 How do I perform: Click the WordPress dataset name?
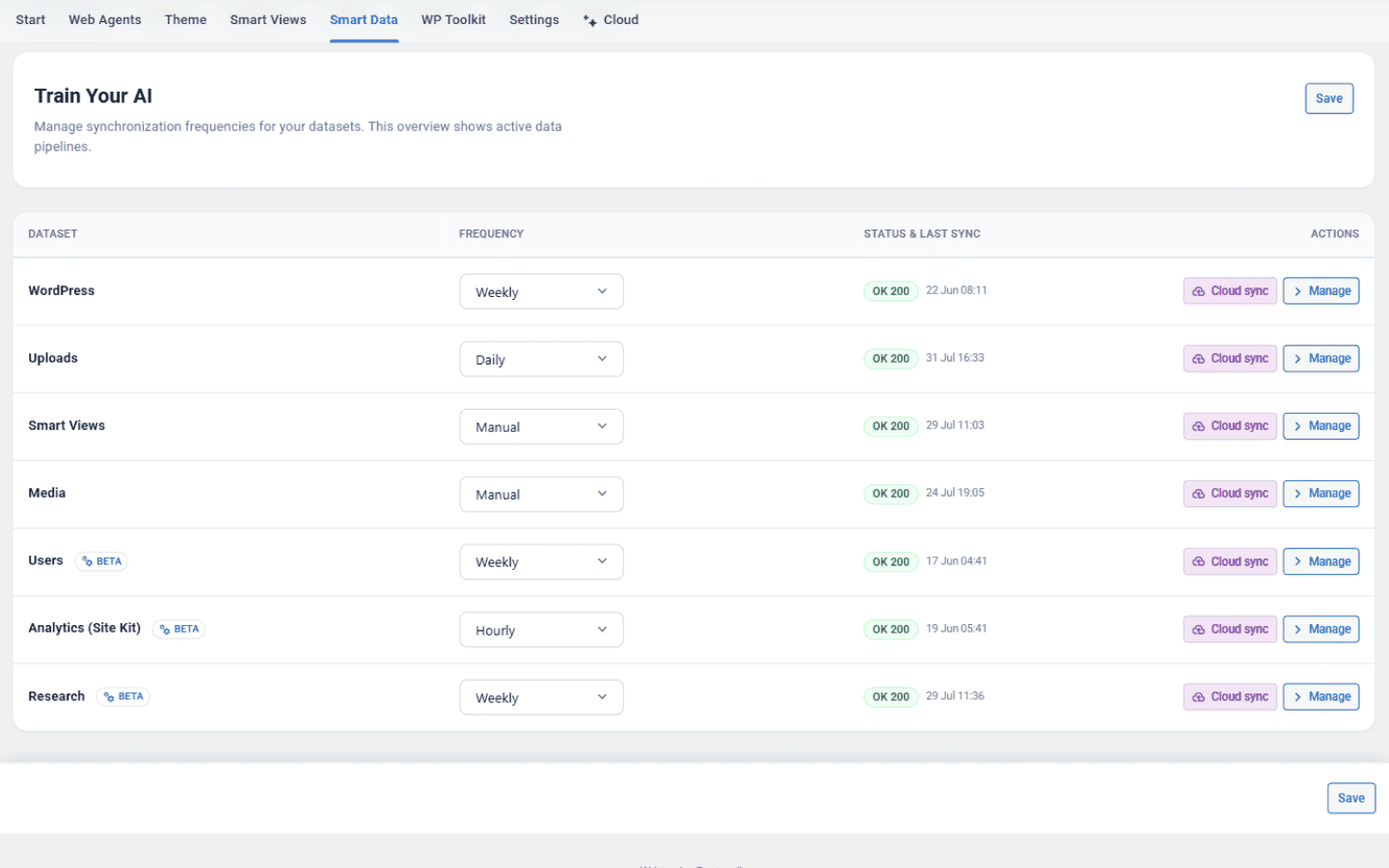click(x=62, y=290)
